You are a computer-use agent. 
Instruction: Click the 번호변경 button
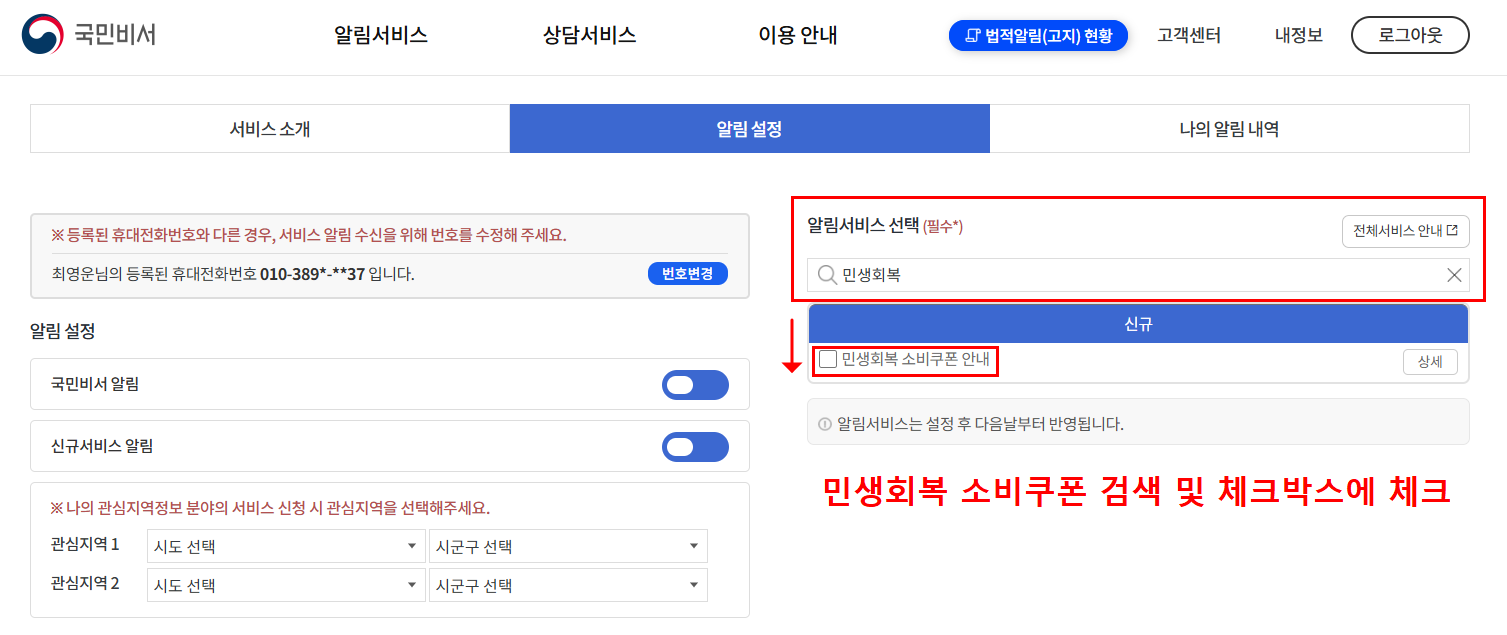(x=687, y=273)
